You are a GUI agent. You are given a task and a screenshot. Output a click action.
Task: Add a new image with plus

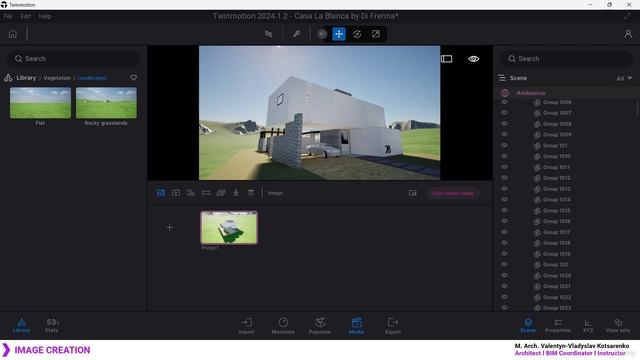point(169,228)
